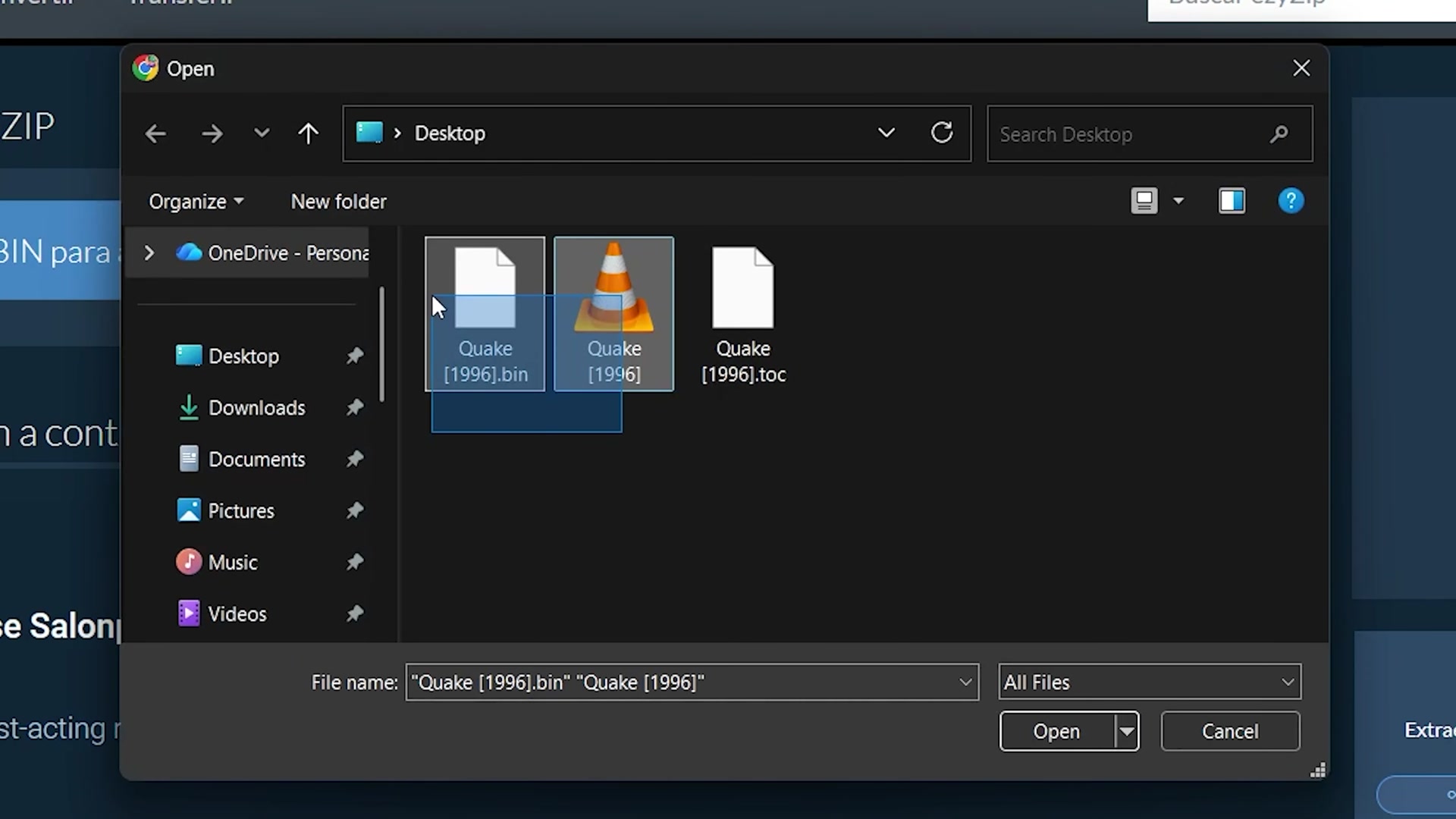Open the Downloads folder in the sidebar
Viewport: 1456px width, 819px height.
tap(257, 407)
